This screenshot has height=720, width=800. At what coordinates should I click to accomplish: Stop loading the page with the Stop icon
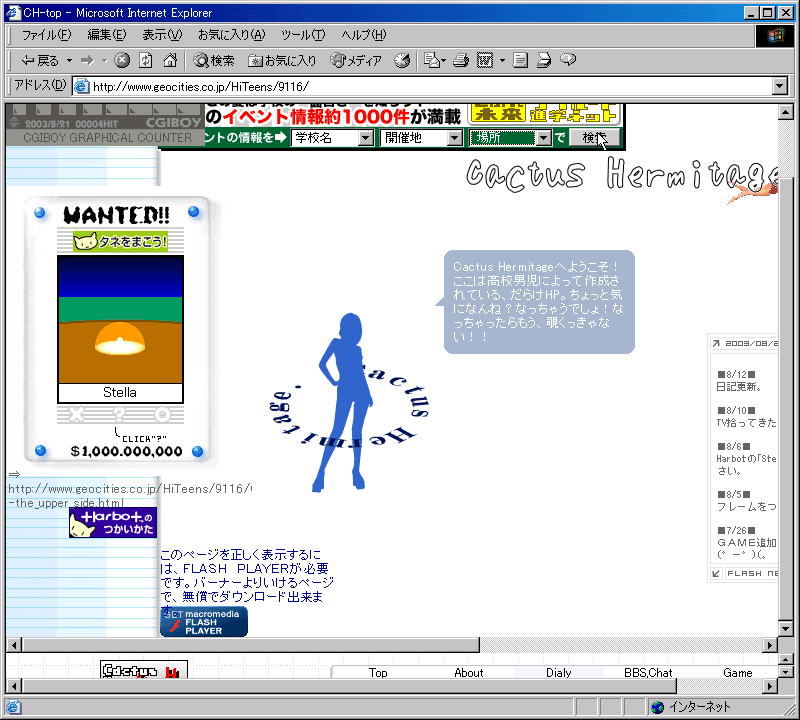coord(121,60)
